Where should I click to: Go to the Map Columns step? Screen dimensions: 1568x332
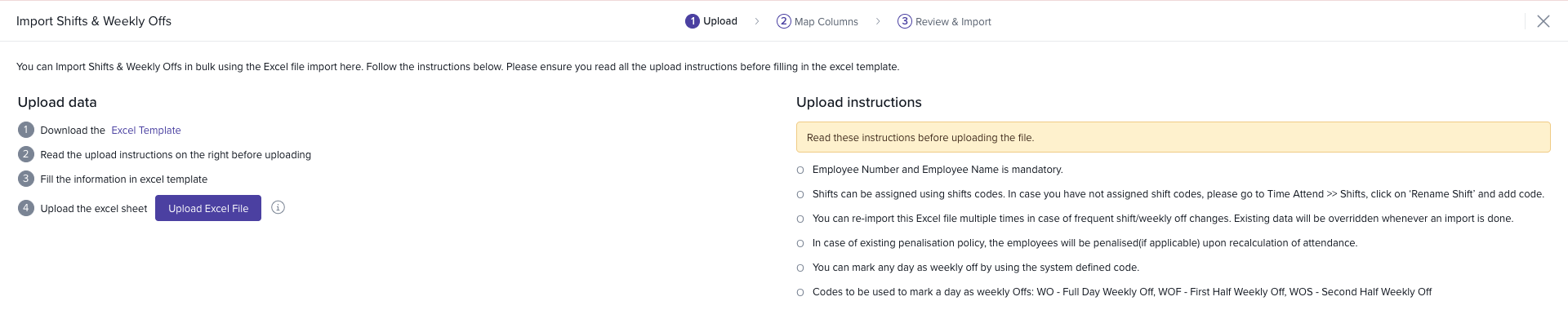[x=817, y=21]
